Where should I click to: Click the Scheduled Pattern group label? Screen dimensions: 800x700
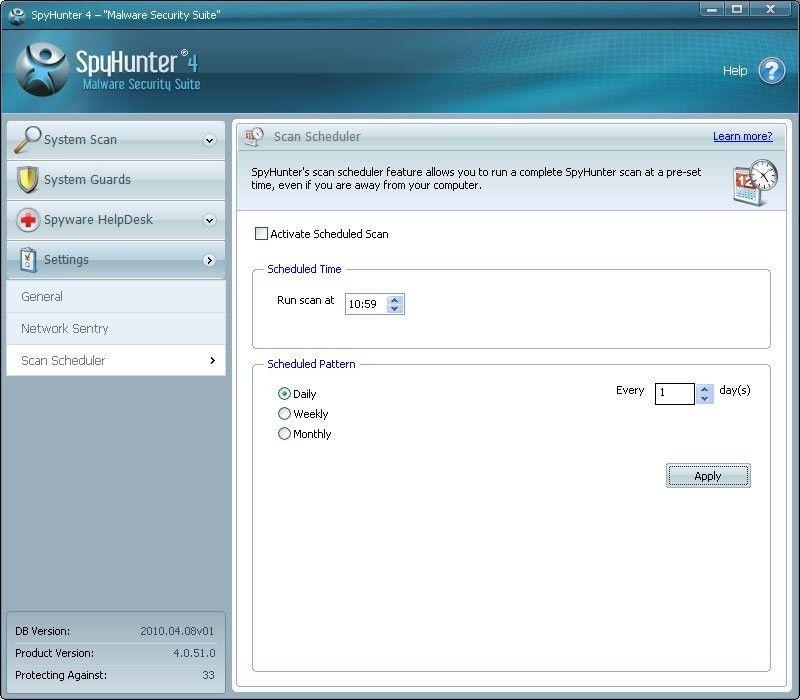[x=311, y=364]
